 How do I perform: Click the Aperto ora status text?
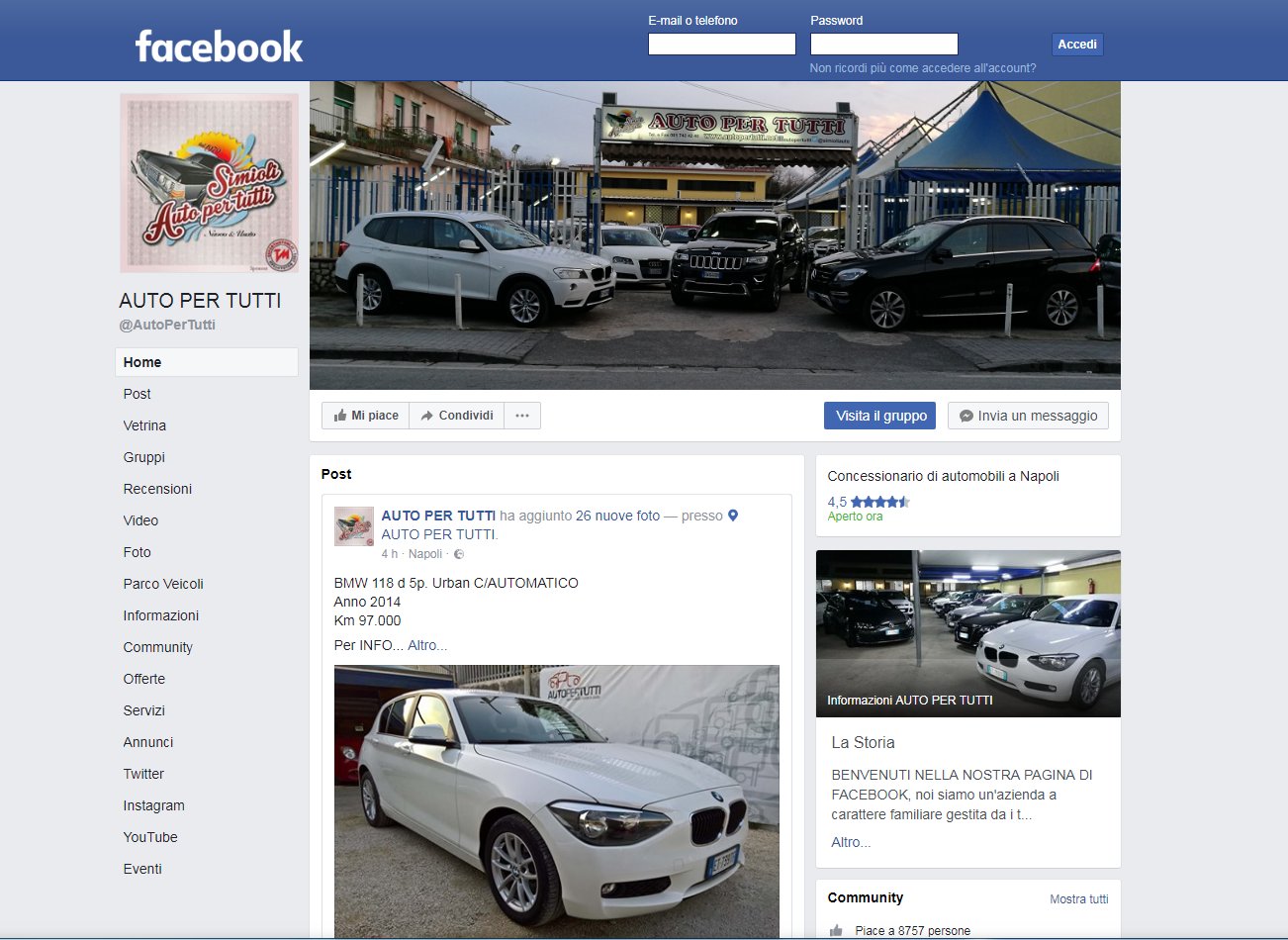(x=855, y=517)
